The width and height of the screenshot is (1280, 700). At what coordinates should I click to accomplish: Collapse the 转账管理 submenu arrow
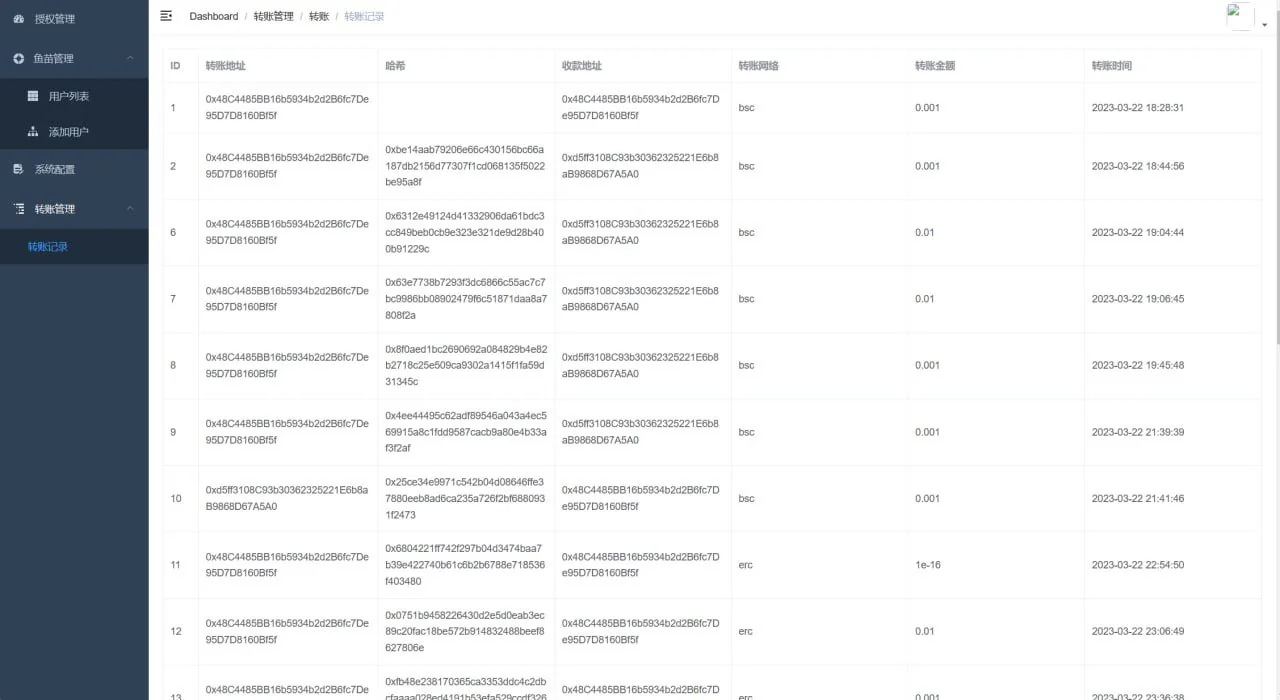point(130,209)
